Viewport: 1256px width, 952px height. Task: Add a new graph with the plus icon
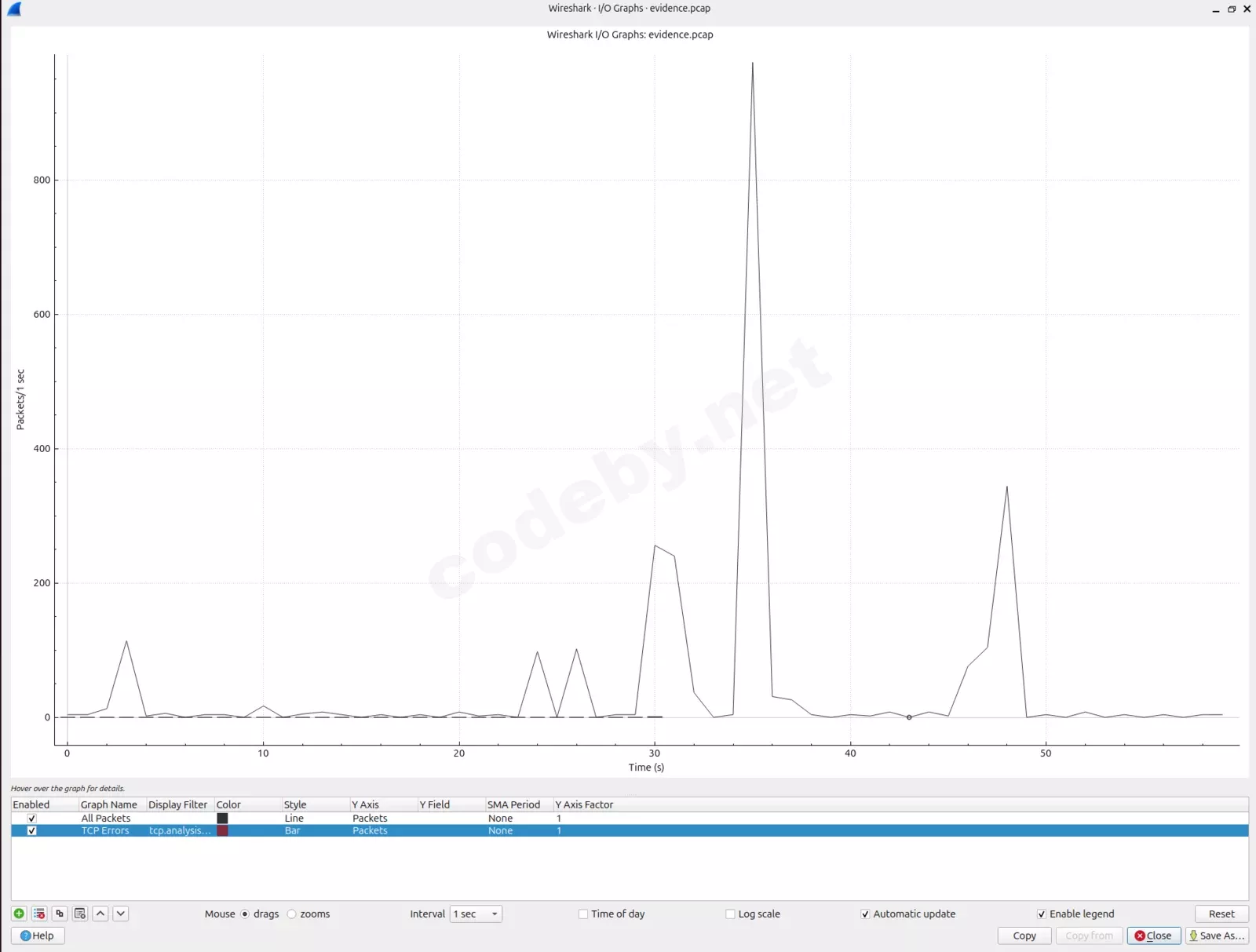pyautogui.click(x=19, y=914)
